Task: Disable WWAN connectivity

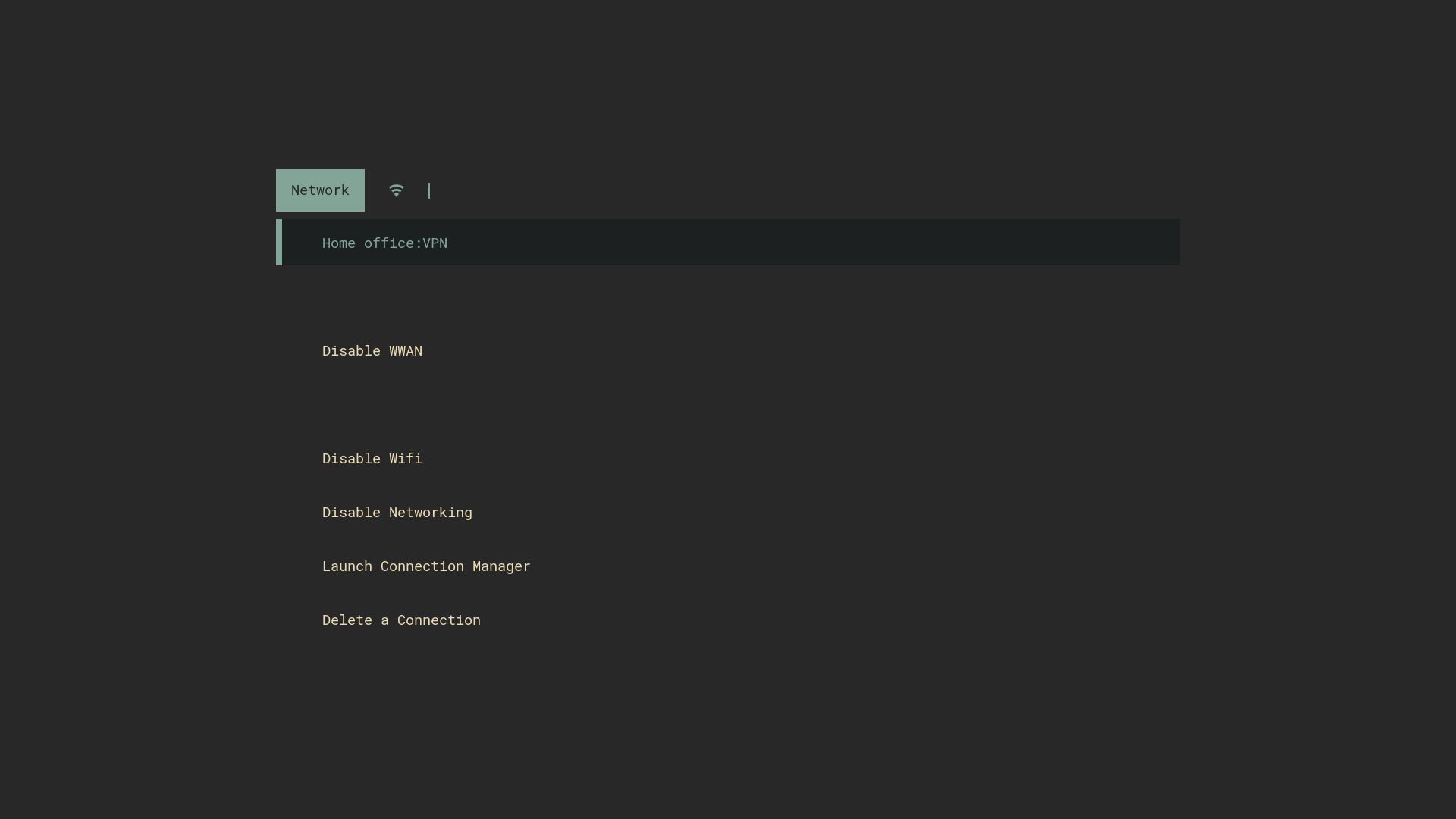Action: click(372, 350)
